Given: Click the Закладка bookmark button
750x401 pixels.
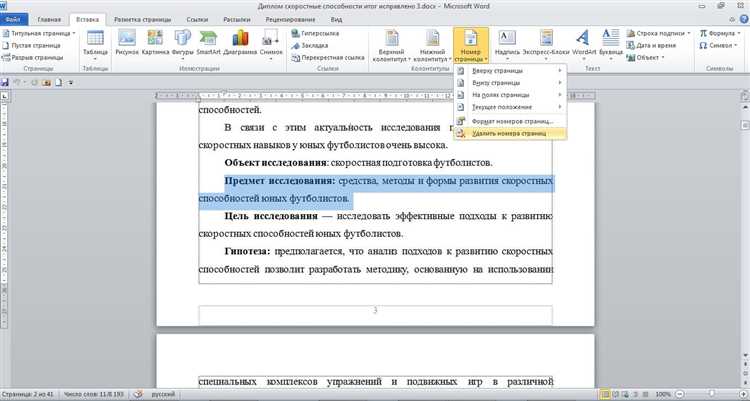Looking at the screenshot, I should coord(309,45).
